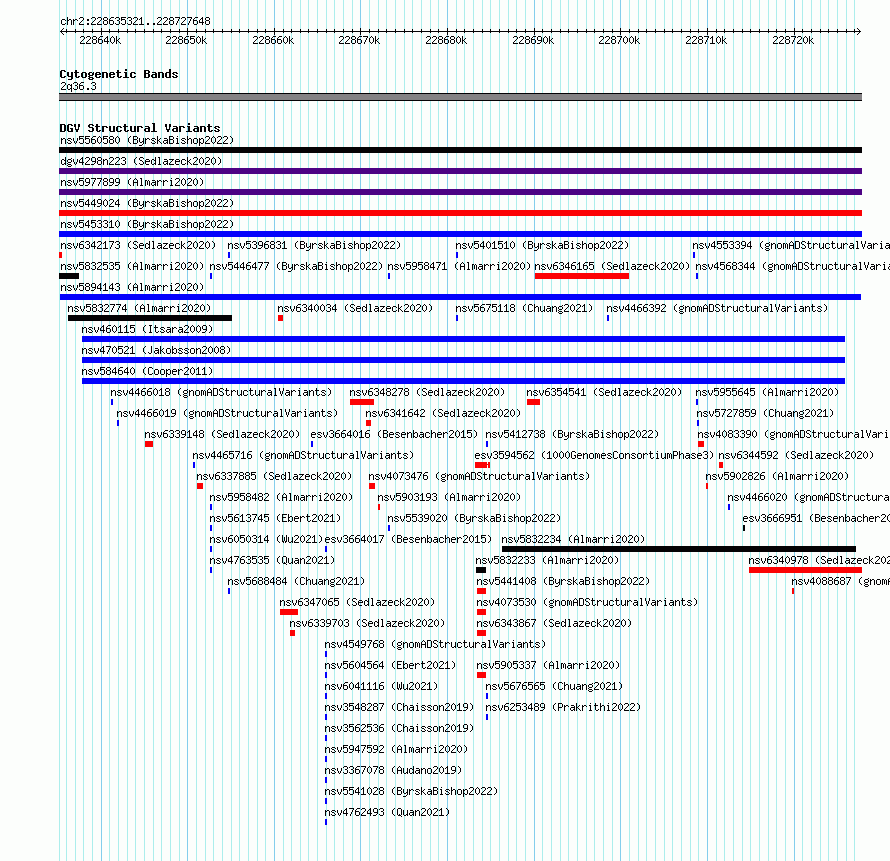
Task: Click nsv5412738 (ByrskaBishop2022) label
Action: [572, 434]
